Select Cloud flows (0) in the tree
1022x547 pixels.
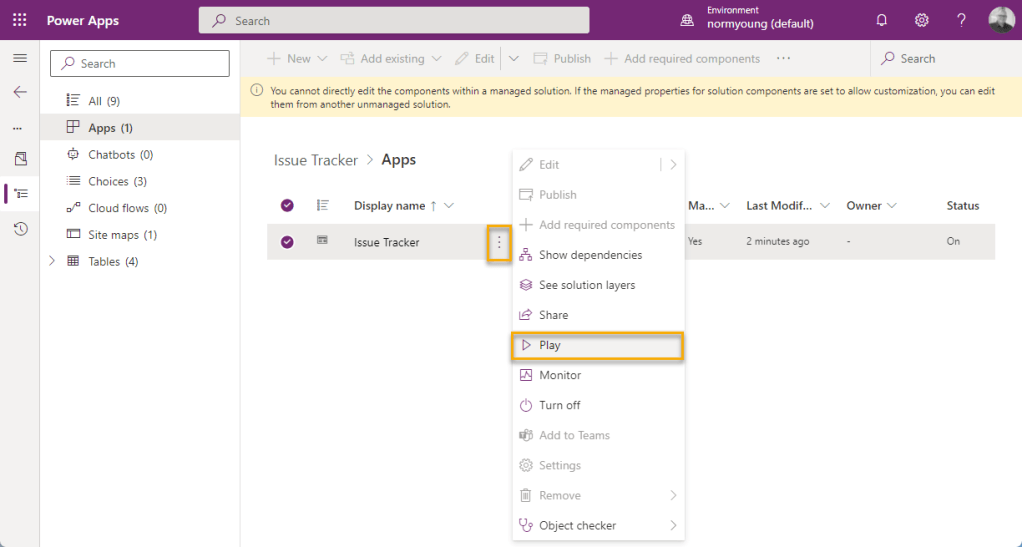[139, 208]
